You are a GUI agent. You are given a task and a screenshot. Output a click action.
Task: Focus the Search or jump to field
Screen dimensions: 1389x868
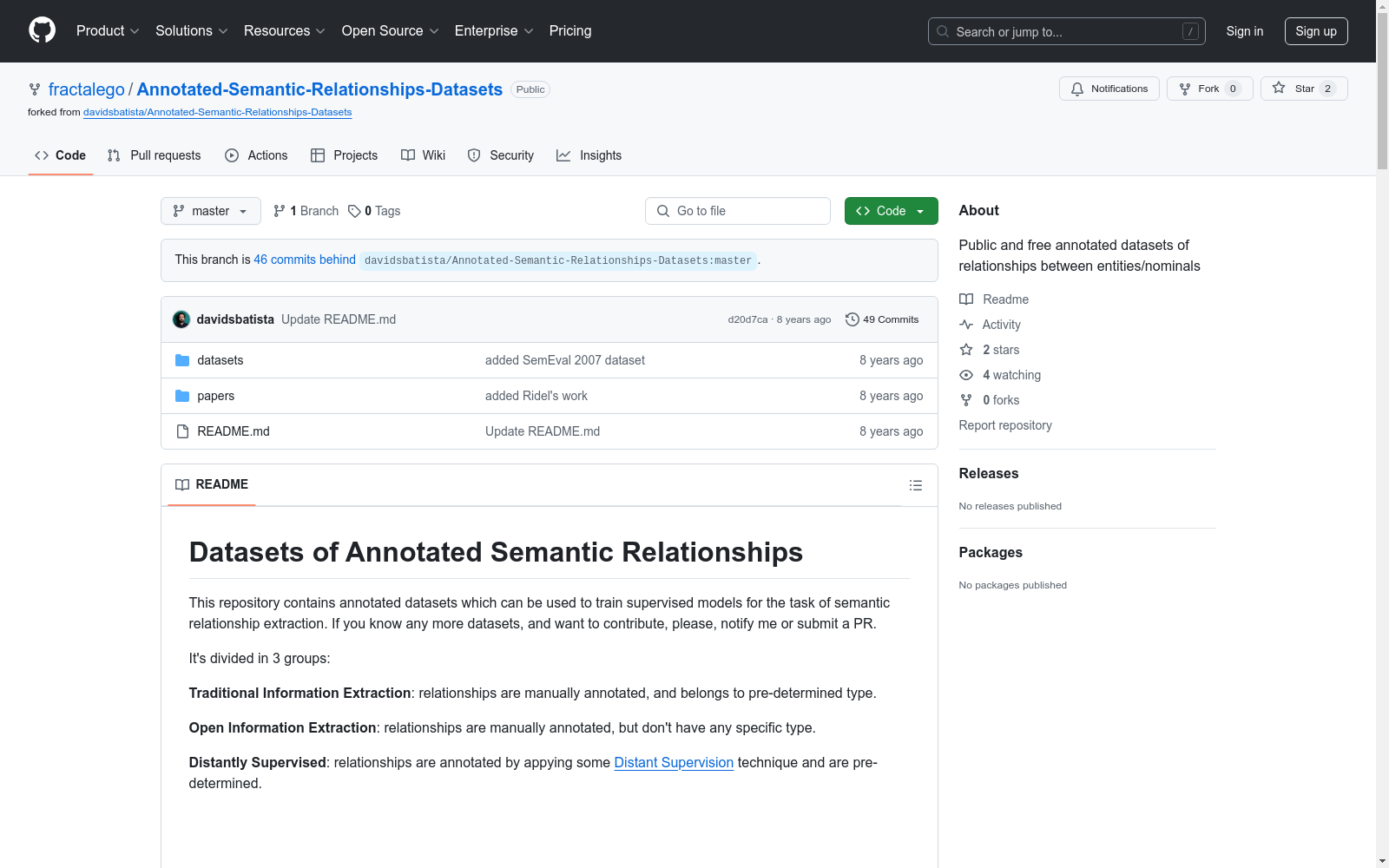coord(1066,31)
